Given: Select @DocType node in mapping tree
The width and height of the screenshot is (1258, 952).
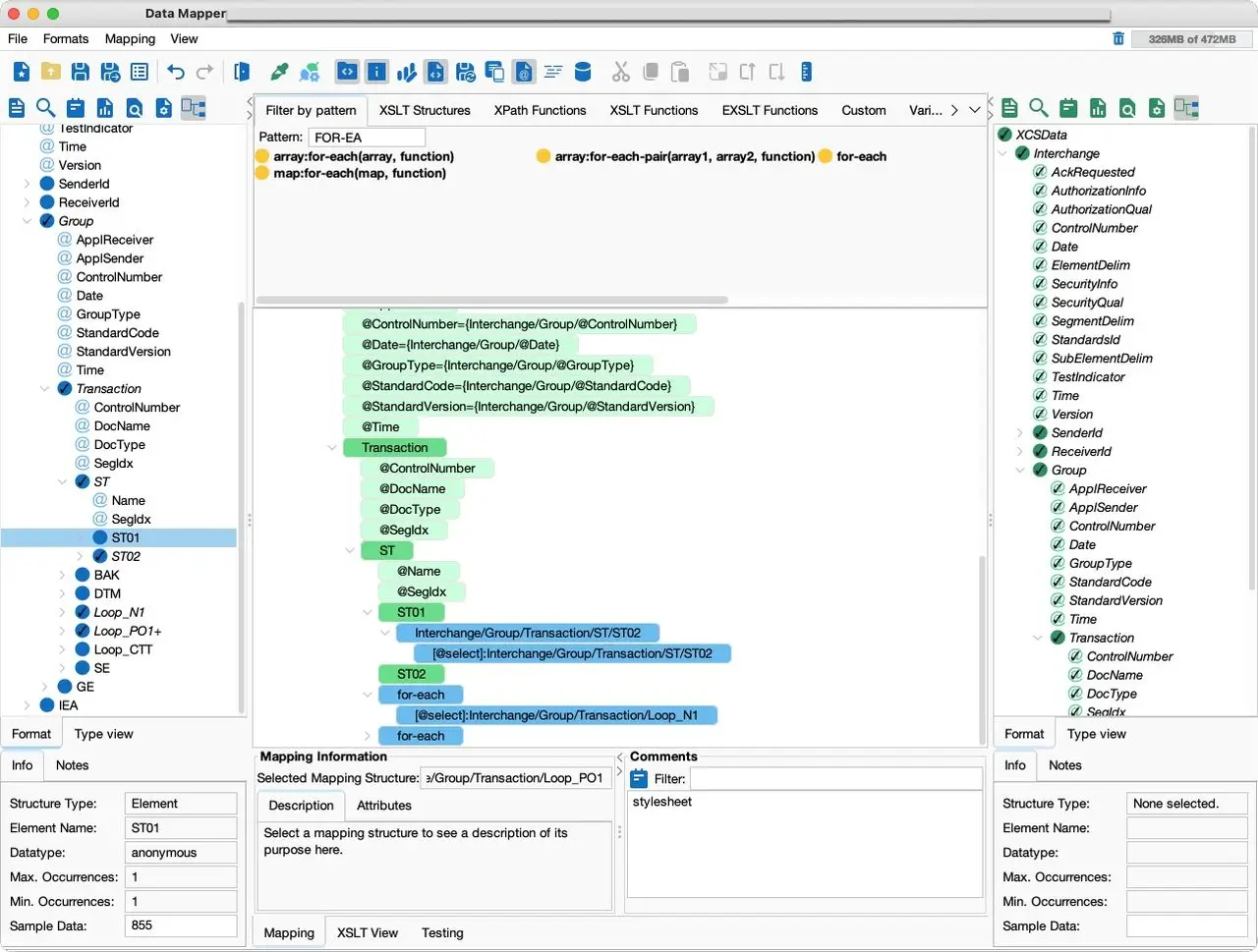Looking at the screenshot, I should (410, 509).
